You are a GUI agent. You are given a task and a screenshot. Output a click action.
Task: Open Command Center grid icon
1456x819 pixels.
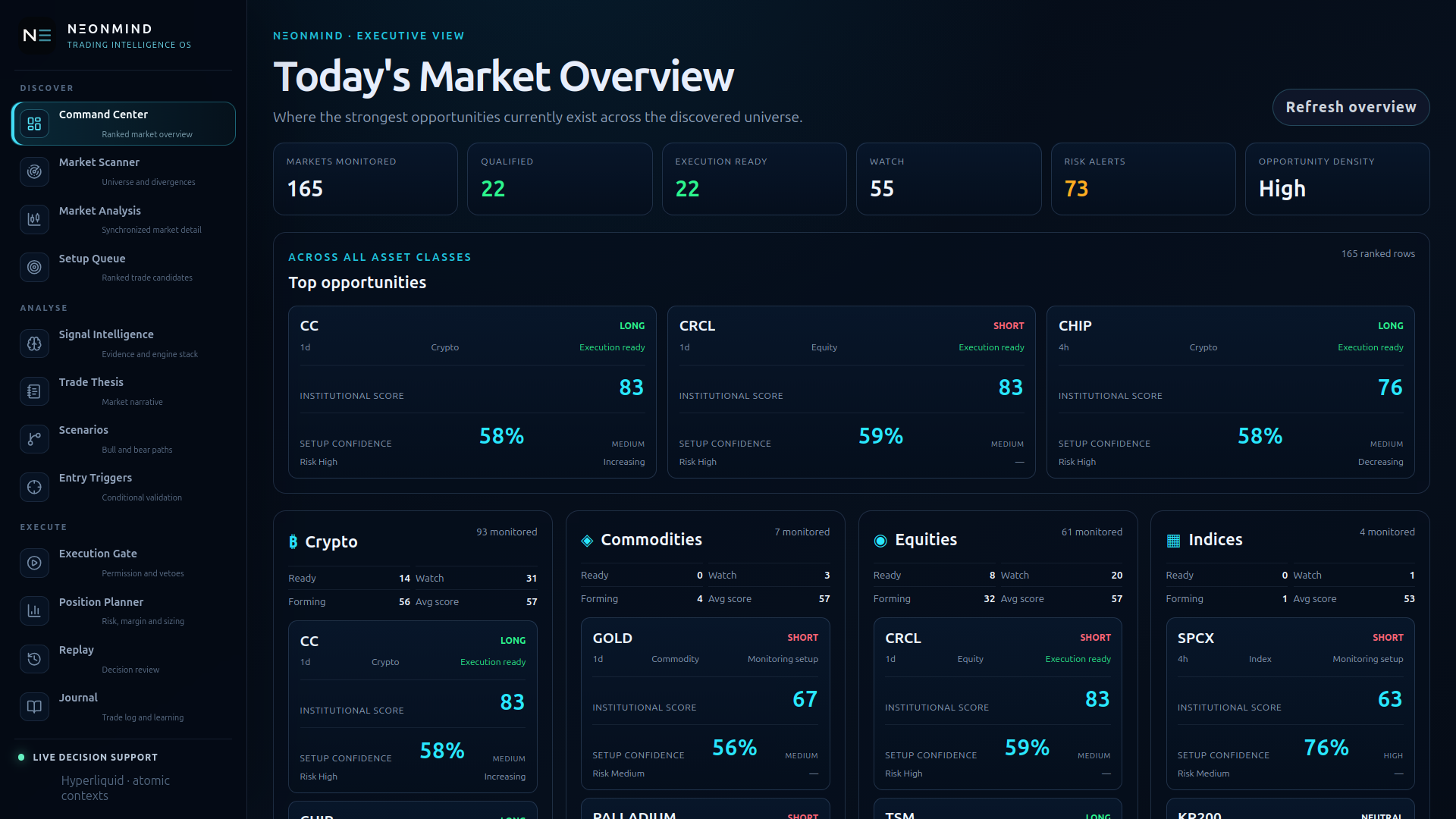tap(34, 124)
